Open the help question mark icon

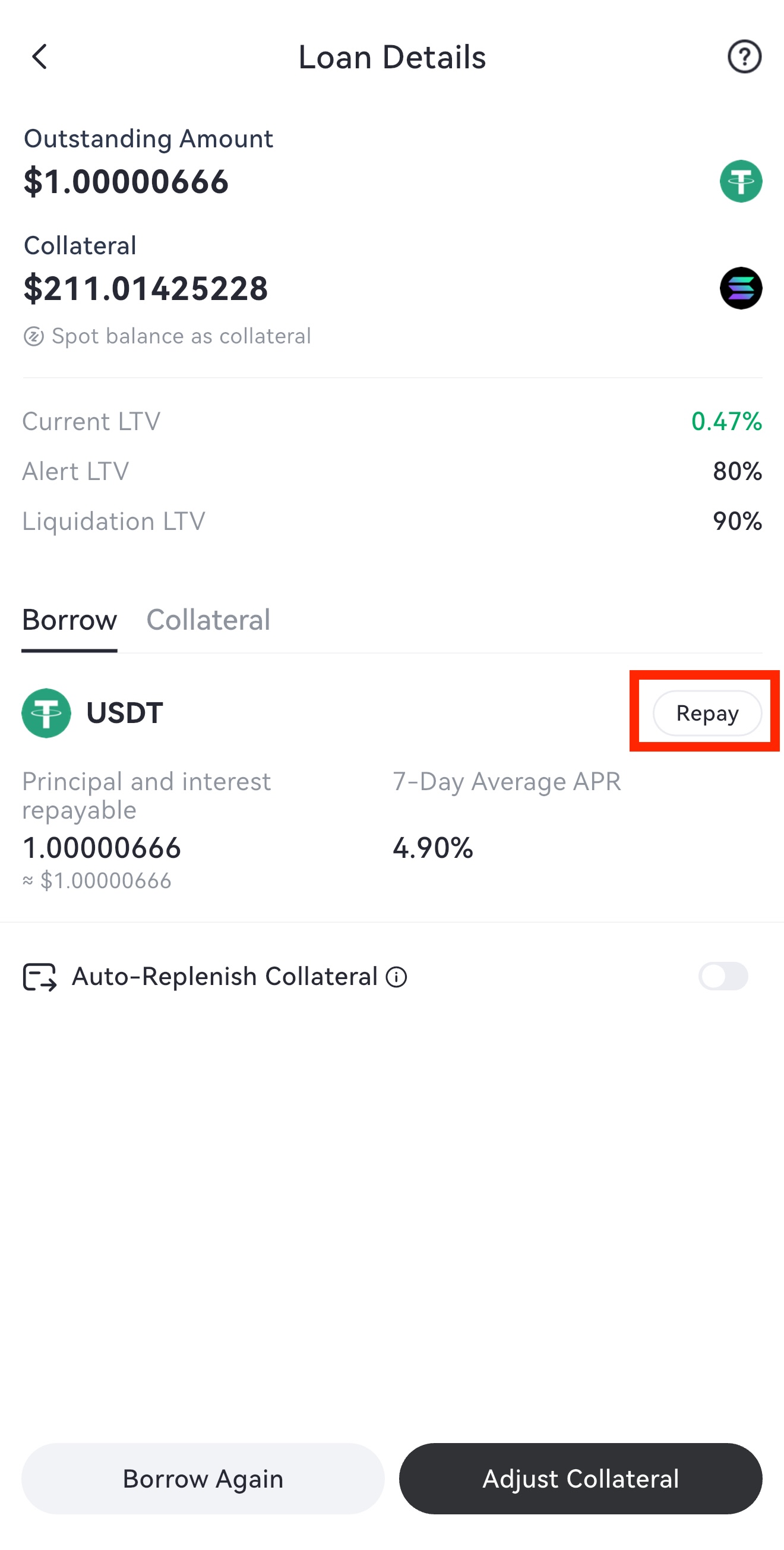pos(744,57)
